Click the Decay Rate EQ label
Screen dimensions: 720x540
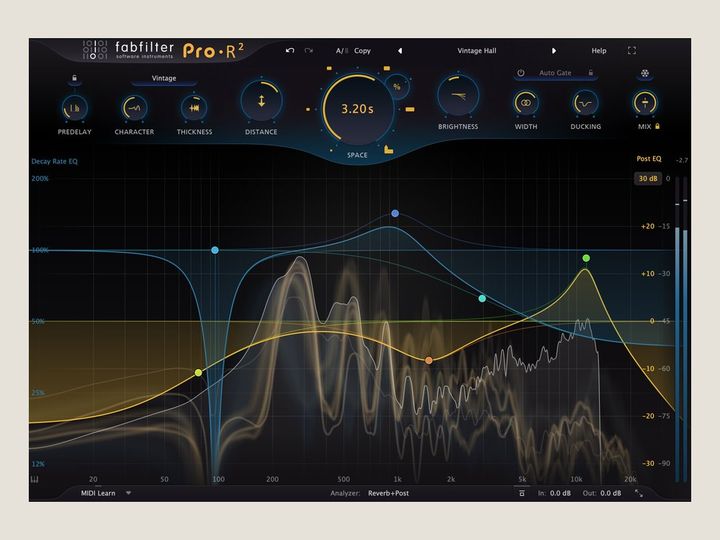[55, 161]
